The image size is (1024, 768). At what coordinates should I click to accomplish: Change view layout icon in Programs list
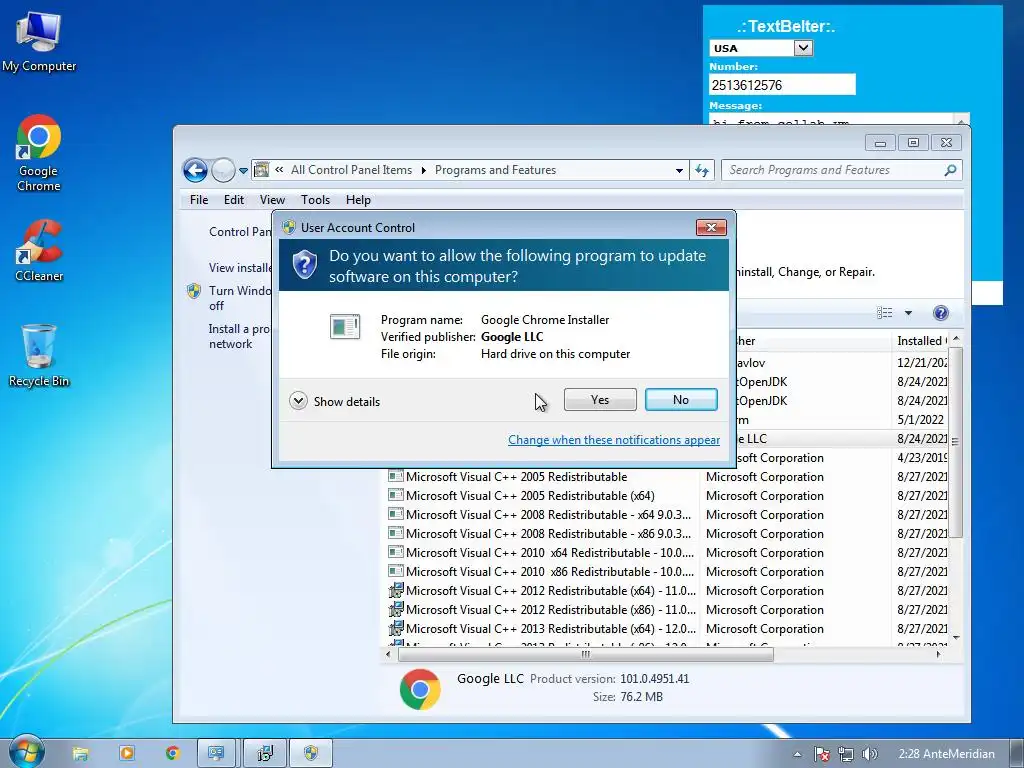point(884,313)
